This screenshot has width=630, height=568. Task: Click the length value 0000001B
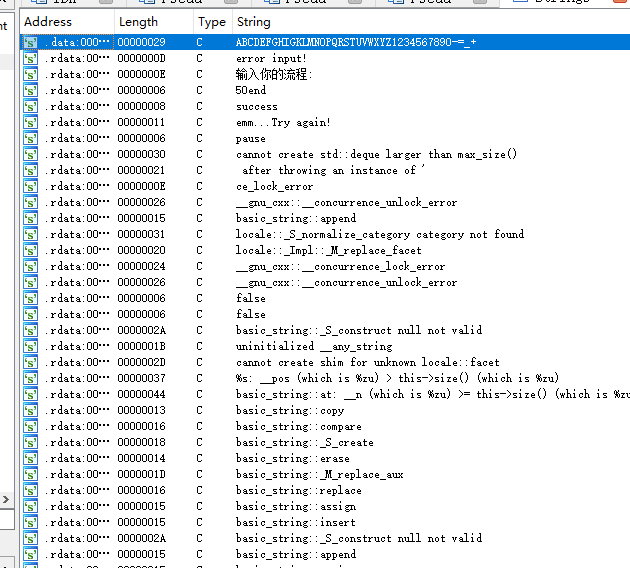pos(141,346)
